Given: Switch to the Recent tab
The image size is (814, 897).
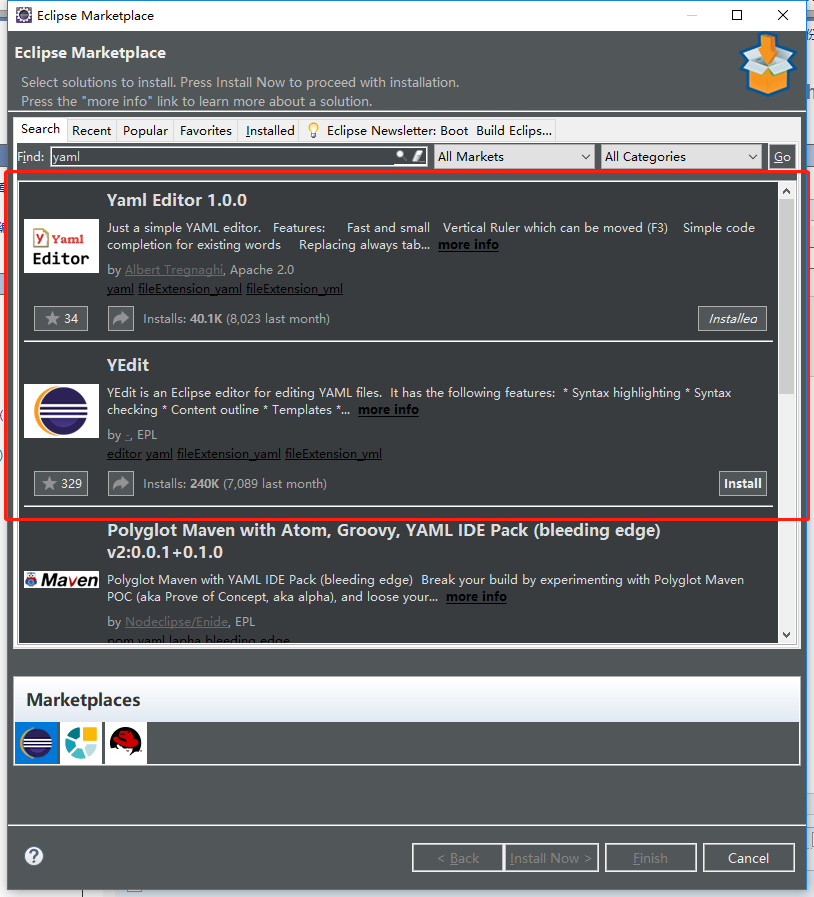Looking at the screenshot, I should pos(92,130).
